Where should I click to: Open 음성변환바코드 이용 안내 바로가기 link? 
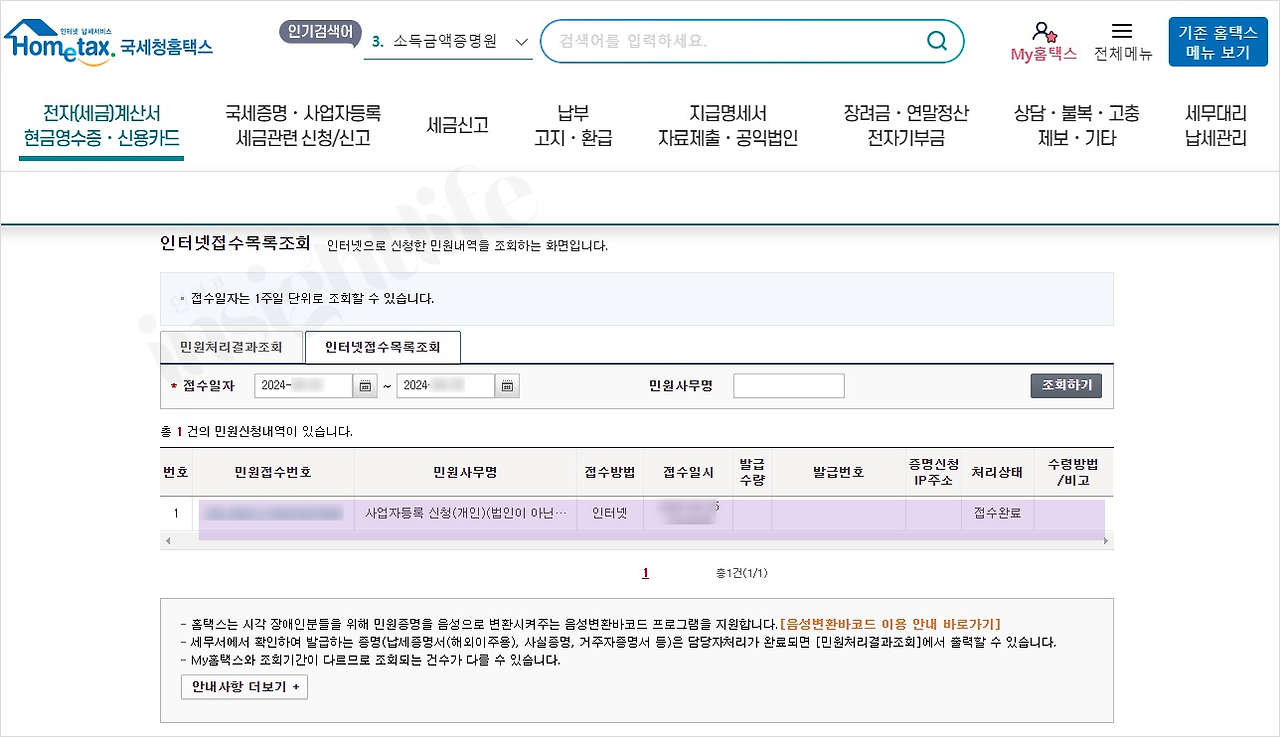pyautogui.click(x=890, y=624)
